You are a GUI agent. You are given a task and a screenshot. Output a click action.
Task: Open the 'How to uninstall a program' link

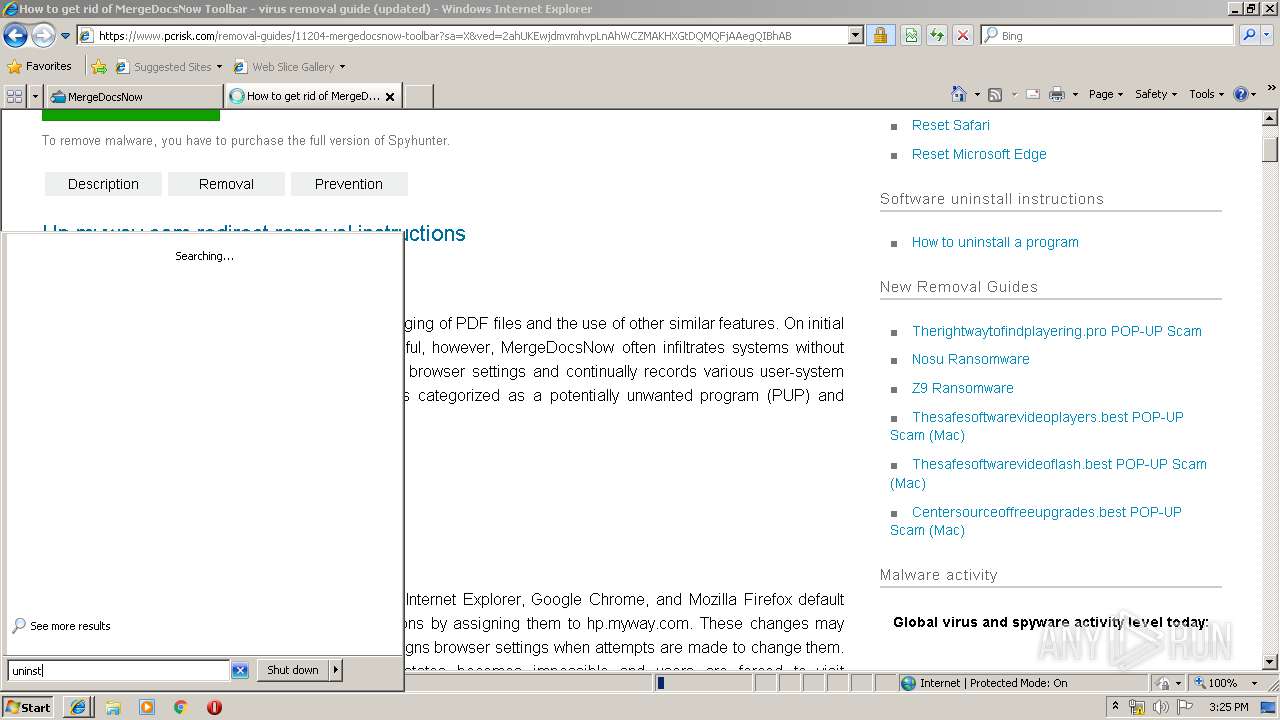click(x=995, y=242)
